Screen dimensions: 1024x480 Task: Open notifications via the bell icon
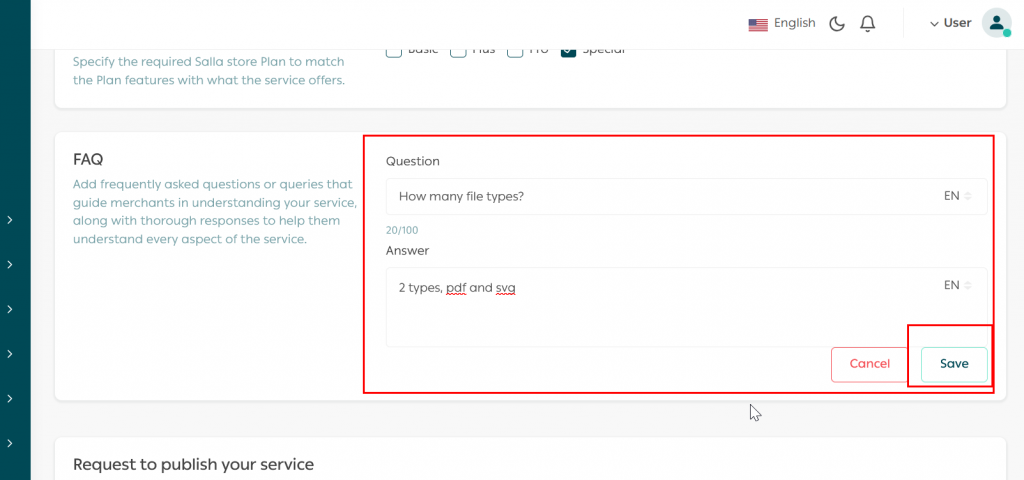point(868,24)
